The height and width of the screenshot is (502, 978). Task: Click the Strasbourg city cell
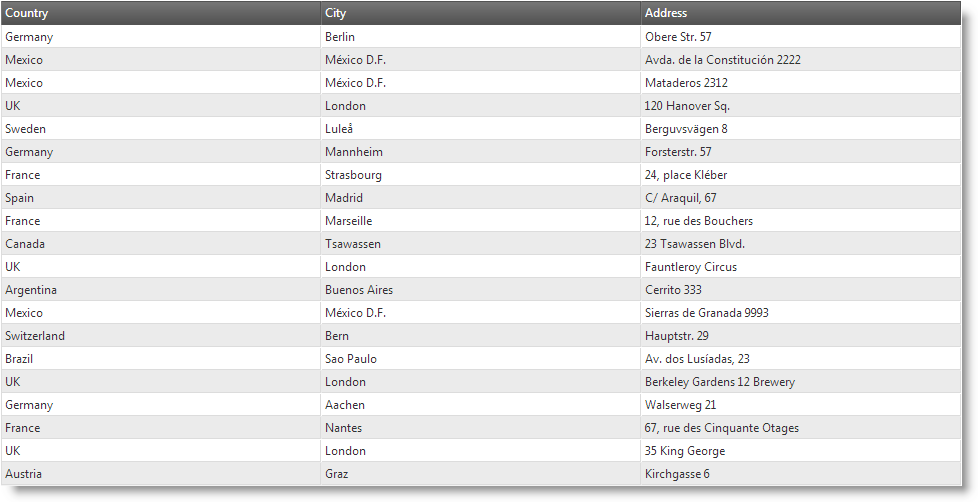(x=353, y=175)
